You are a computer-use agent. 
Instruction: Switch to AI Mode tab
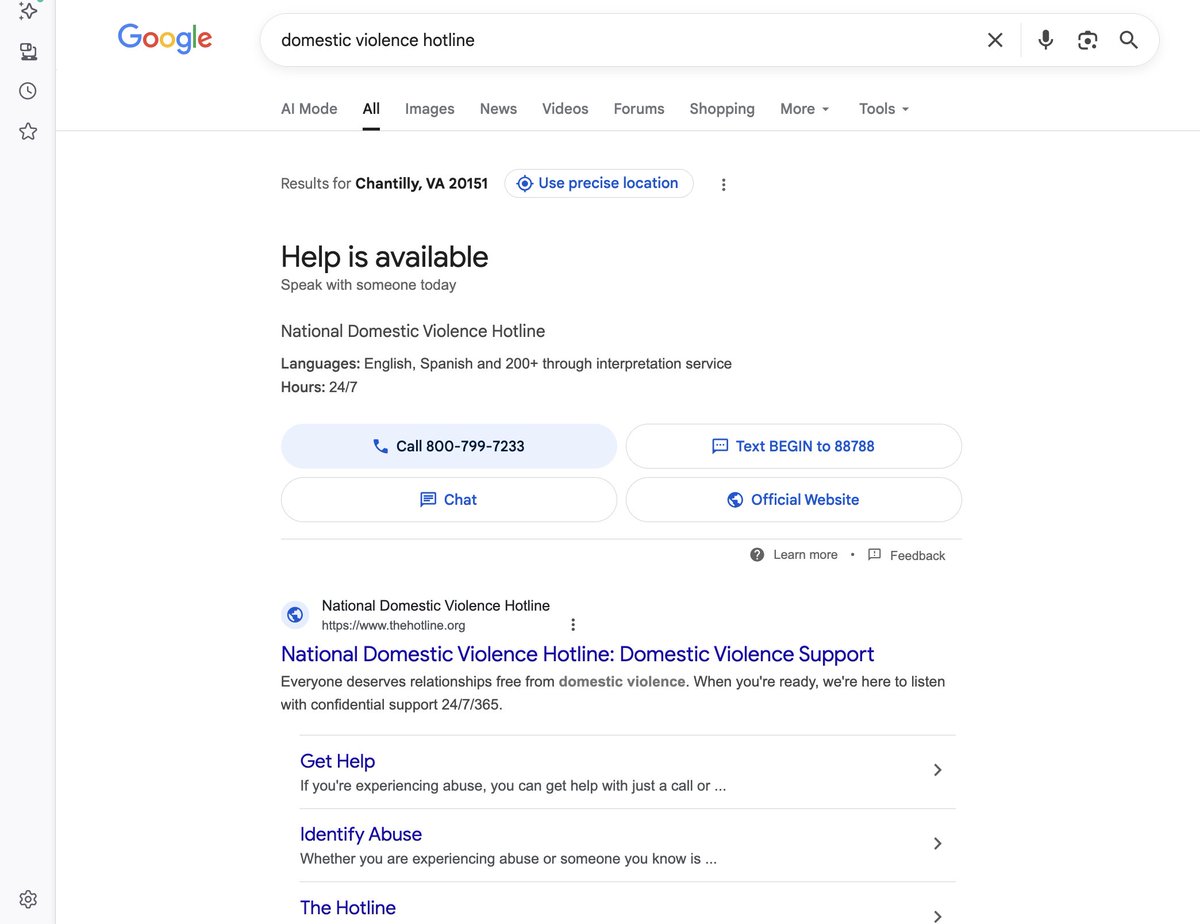click(309, 109)
